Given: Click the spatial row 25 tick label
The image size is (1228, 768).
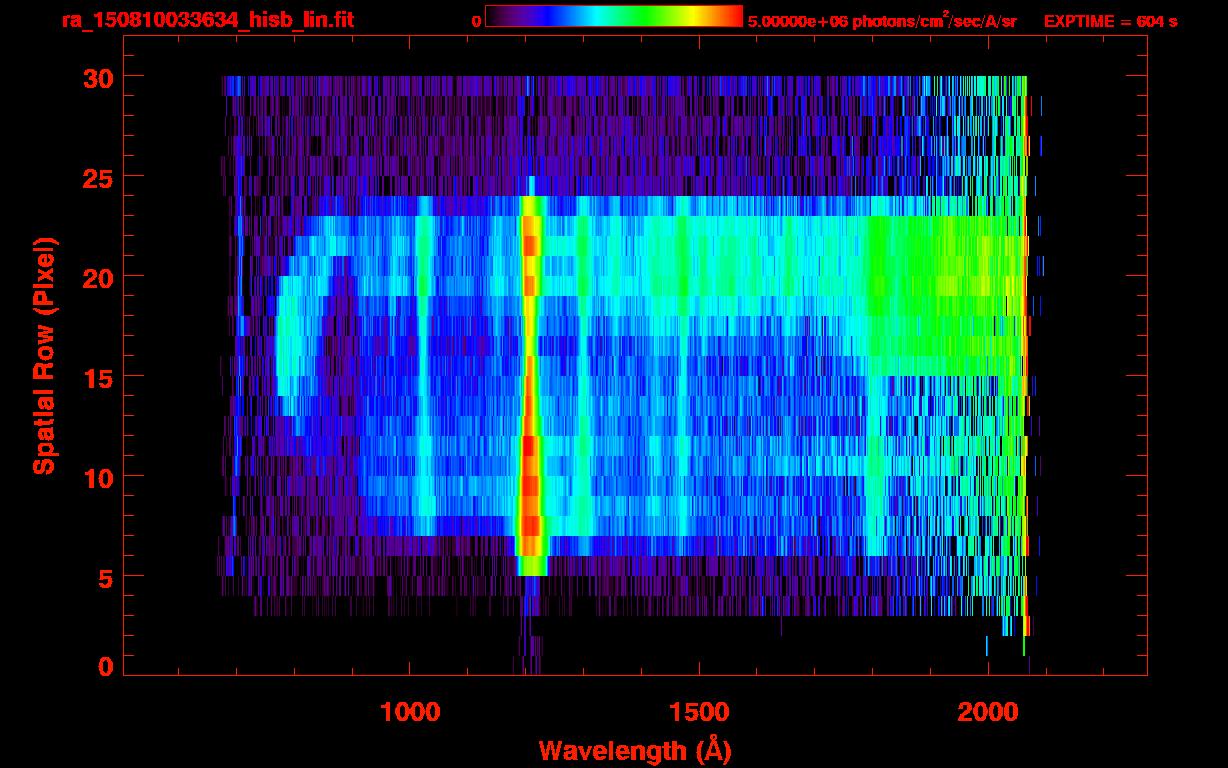Looking at the screenshot, I should 98,177.
